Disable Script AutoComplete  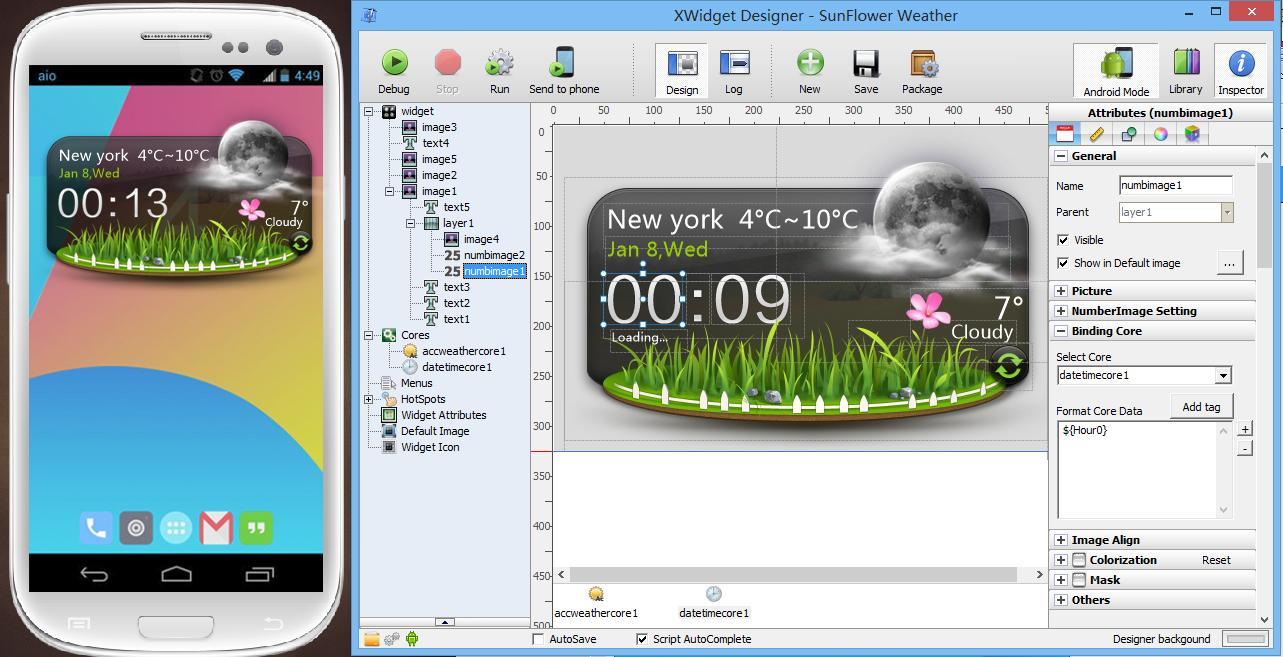click(x=643, y=639)
